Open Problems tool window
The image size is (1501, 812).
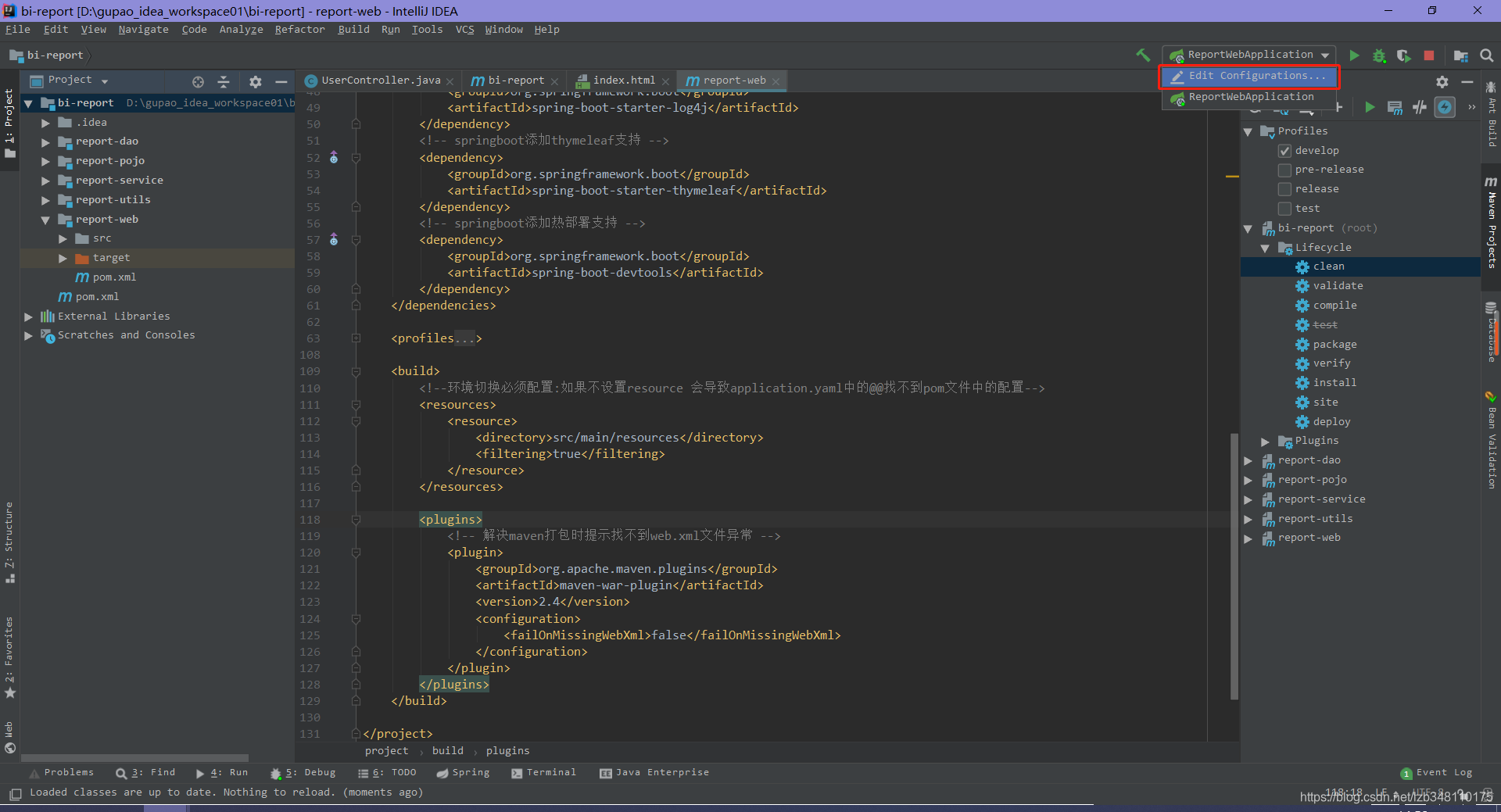click(61, 773)
